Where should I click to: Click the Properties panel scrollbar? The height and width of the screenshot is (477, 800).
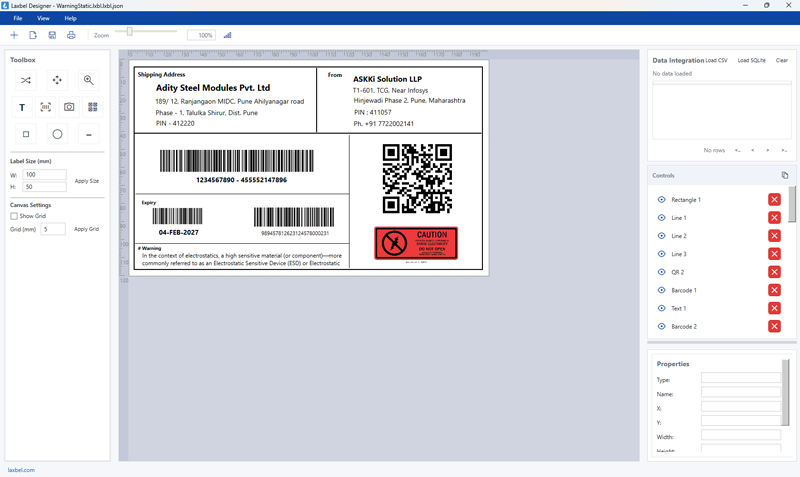(785, 392)
